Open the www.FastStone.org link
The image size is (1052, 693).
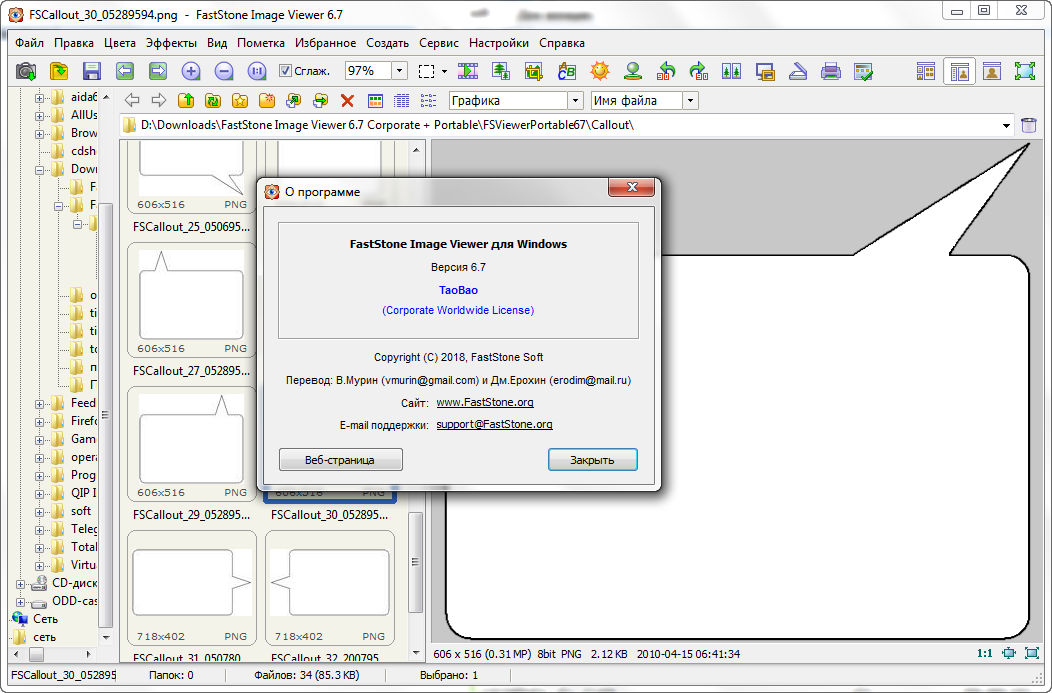pyautogui.click(x=485, y=402)
